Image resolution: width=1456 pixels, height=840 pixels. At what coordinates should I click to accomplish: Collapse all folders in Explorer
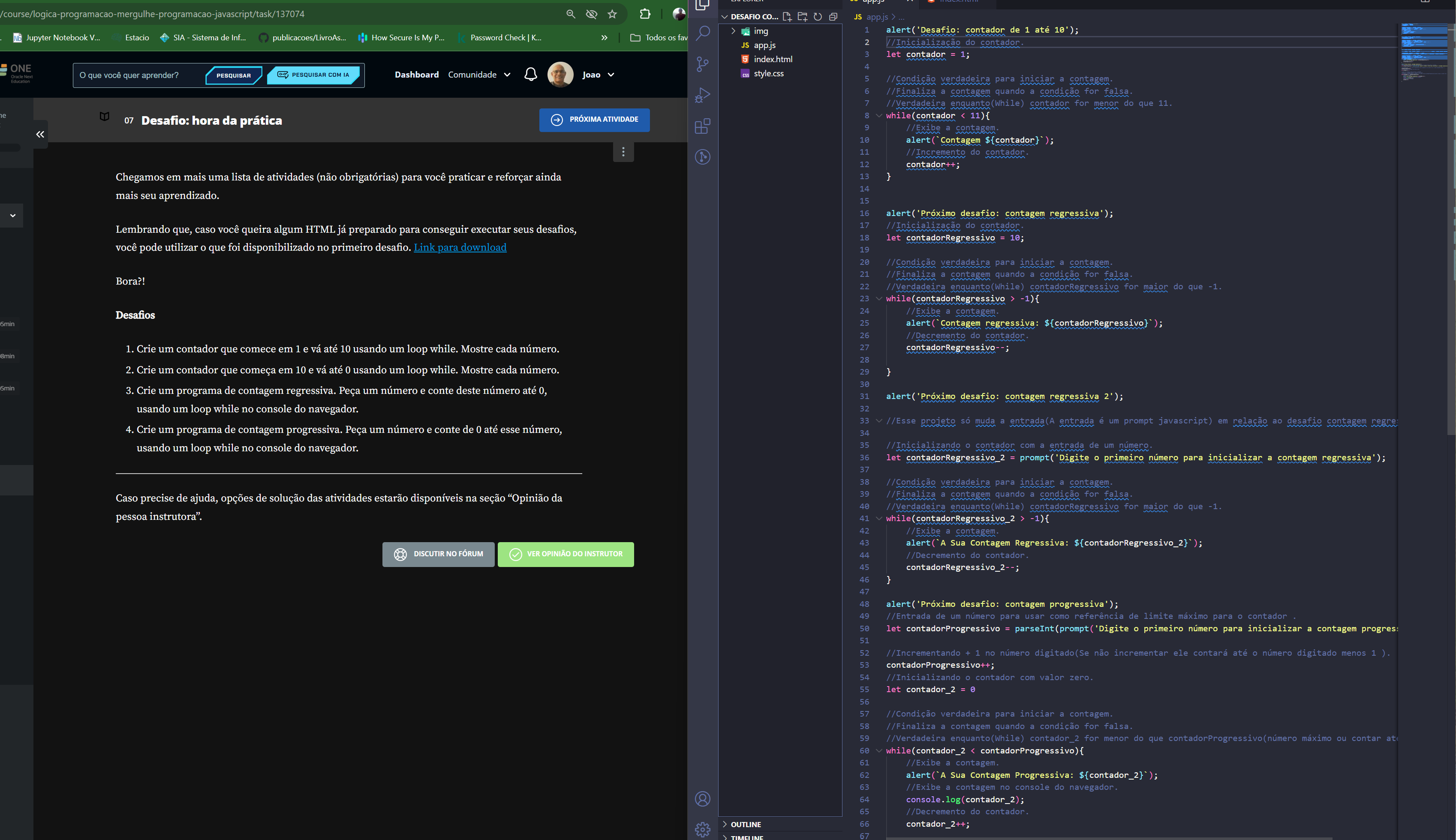click(833, 17)
